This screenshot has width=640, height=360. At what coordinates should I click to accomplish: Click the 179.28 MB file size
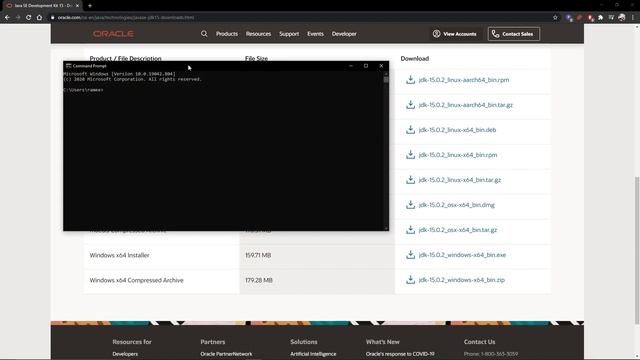point(259,280)
